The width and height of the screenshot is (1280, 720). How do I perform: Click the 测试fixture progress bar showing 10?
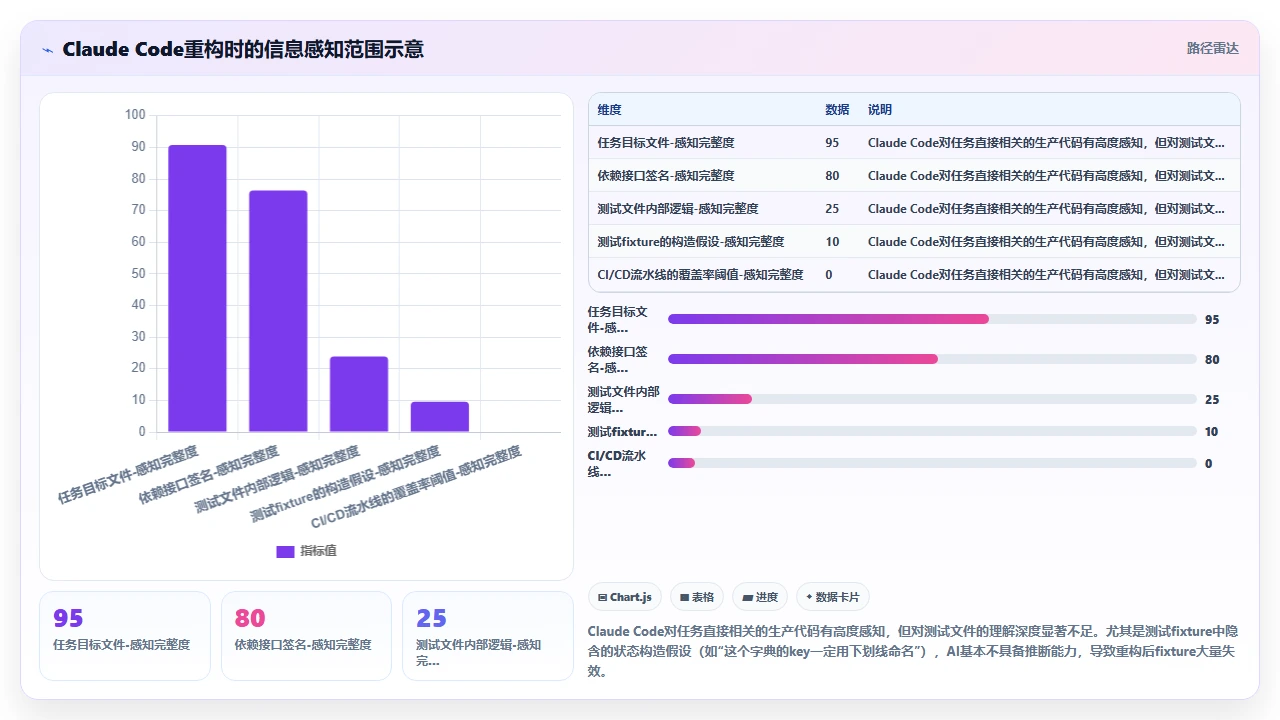click(x=932, y=431)
